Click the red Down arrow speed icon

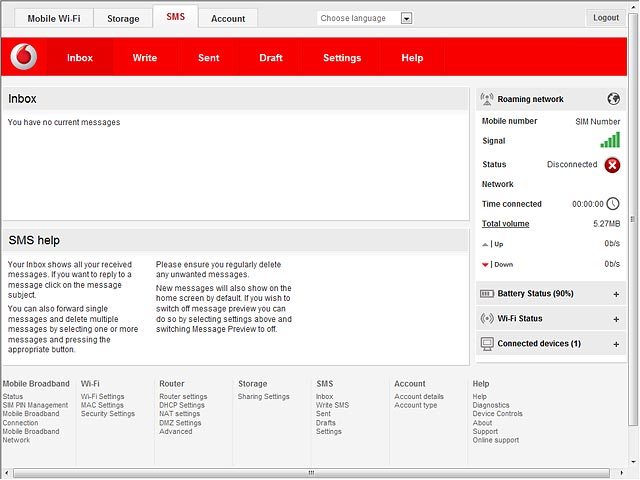485,265
